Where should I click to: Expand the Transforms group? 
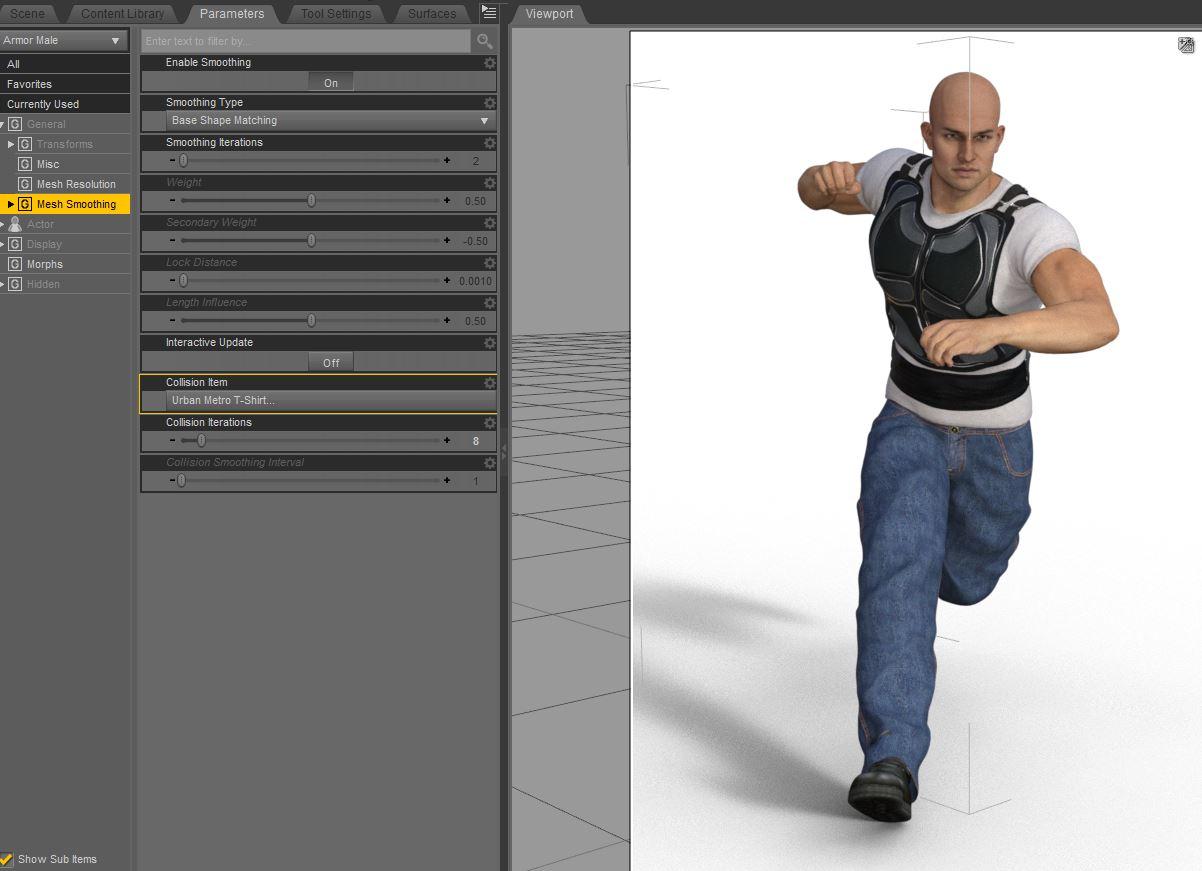(x=11, y=144)
